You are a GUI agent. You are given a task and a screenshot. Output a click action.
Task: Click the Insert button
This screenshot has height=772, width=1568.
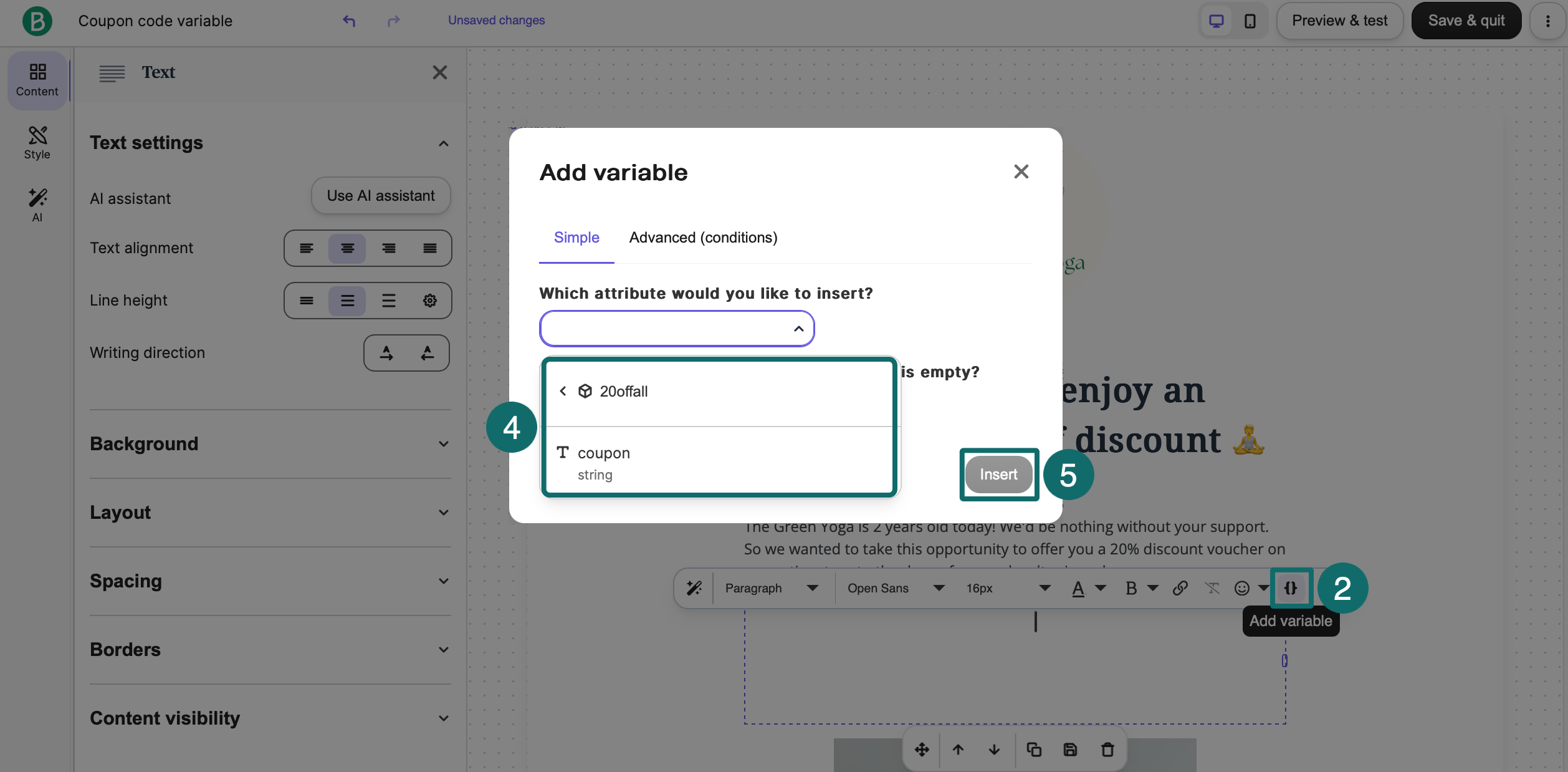pyautogui.click(x=998, y=475)
